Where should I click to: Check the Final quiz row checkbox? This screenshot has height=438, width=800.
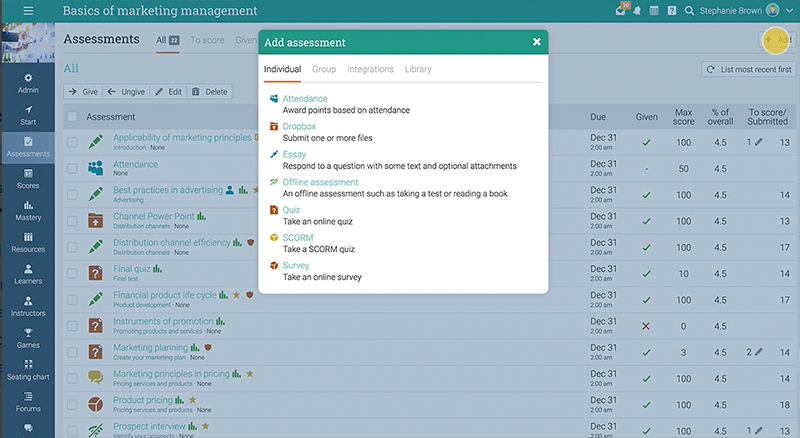pyautogui.click(x=72, y=273)
